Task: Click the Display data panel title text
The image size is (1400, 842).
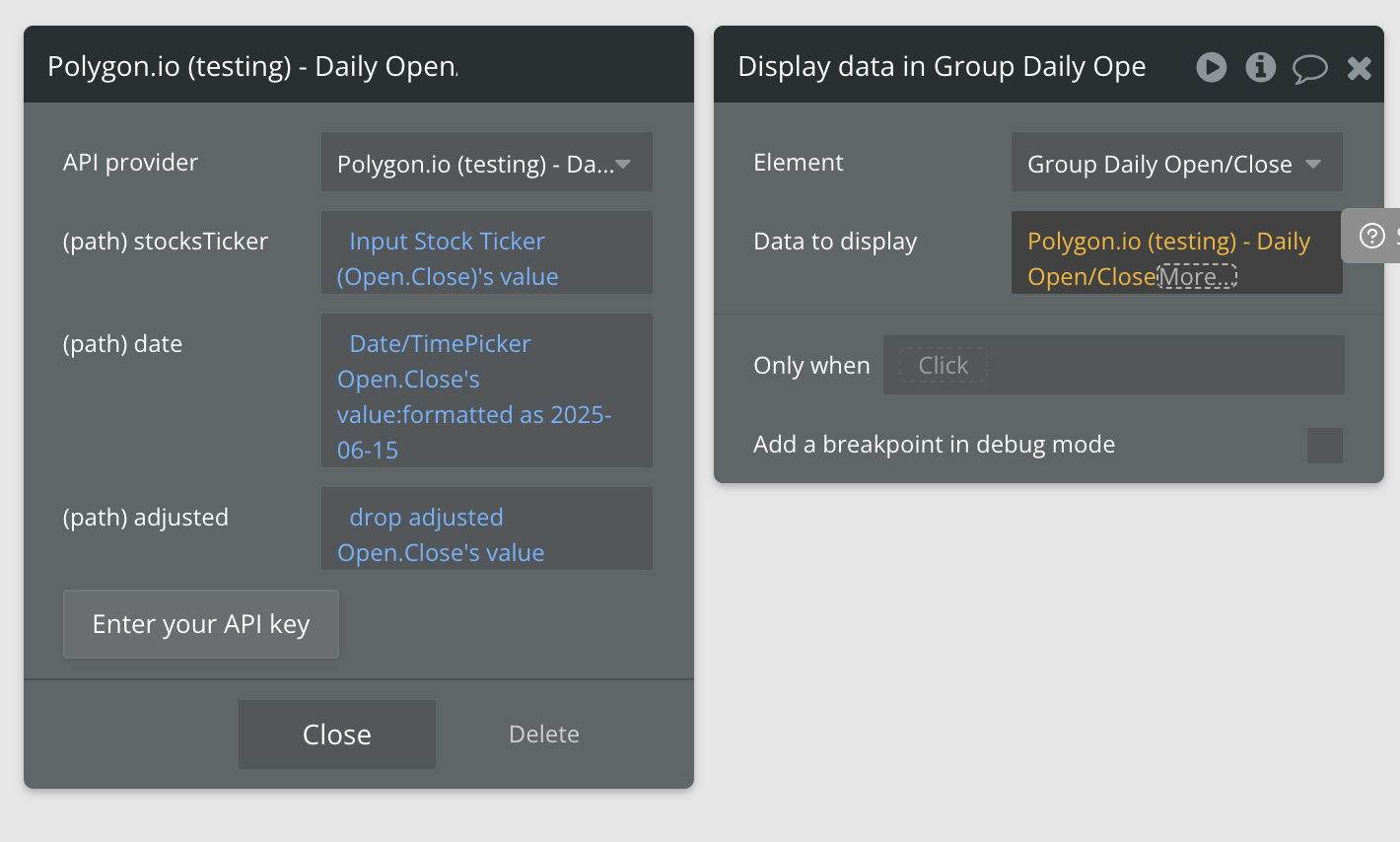Action: click(942, 66)
